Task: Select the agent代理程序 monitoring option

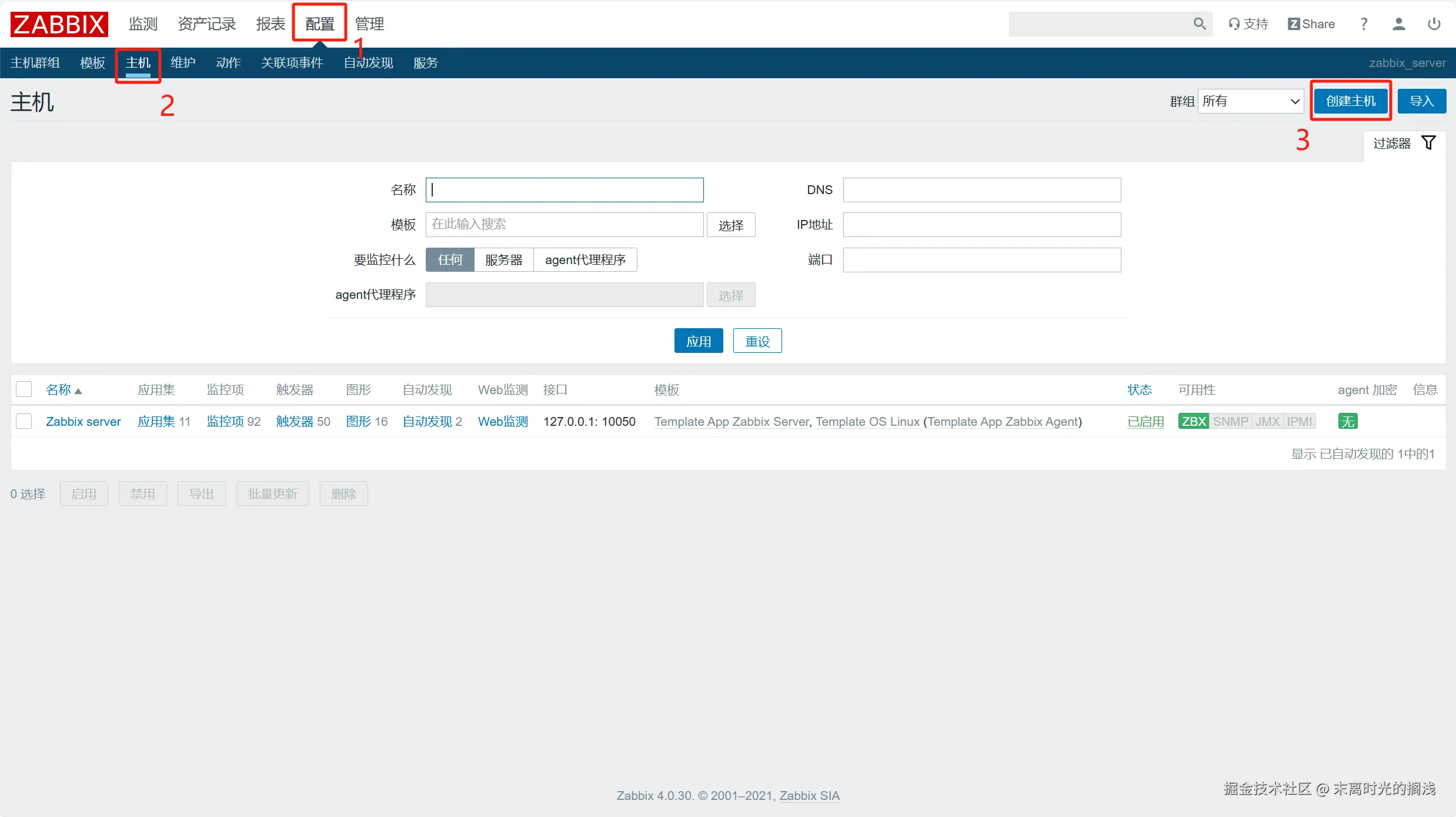Action: tap(585, 260)
